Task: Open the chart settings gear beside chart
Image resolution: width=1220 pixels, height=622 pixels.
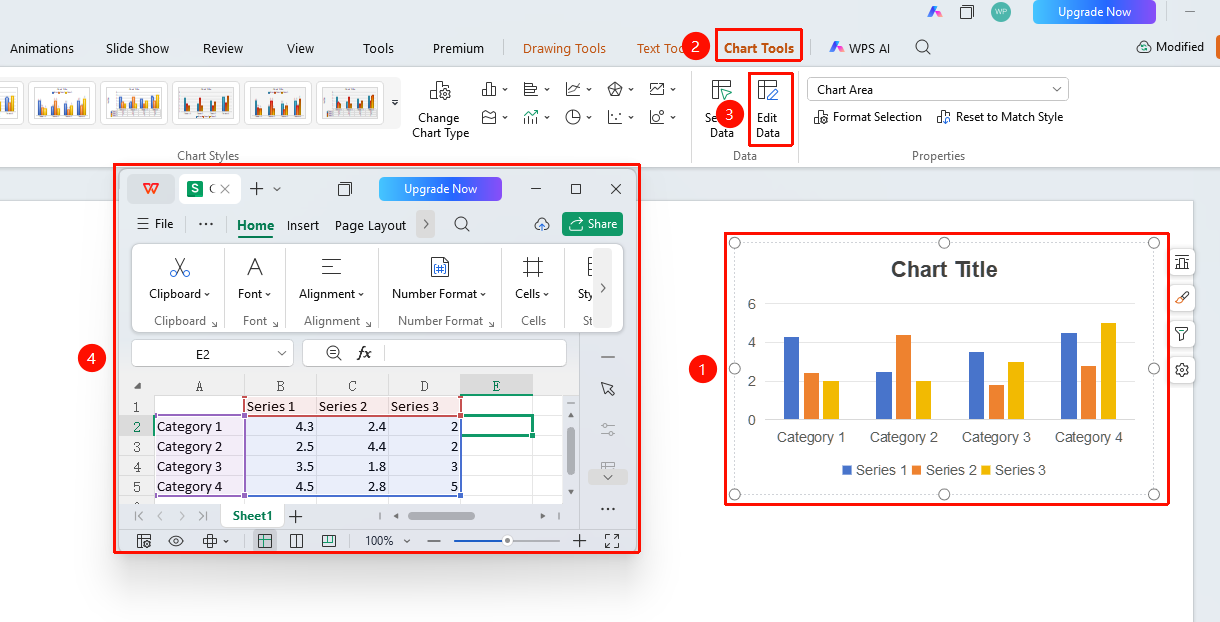Action: click(x=1182, y=370)
